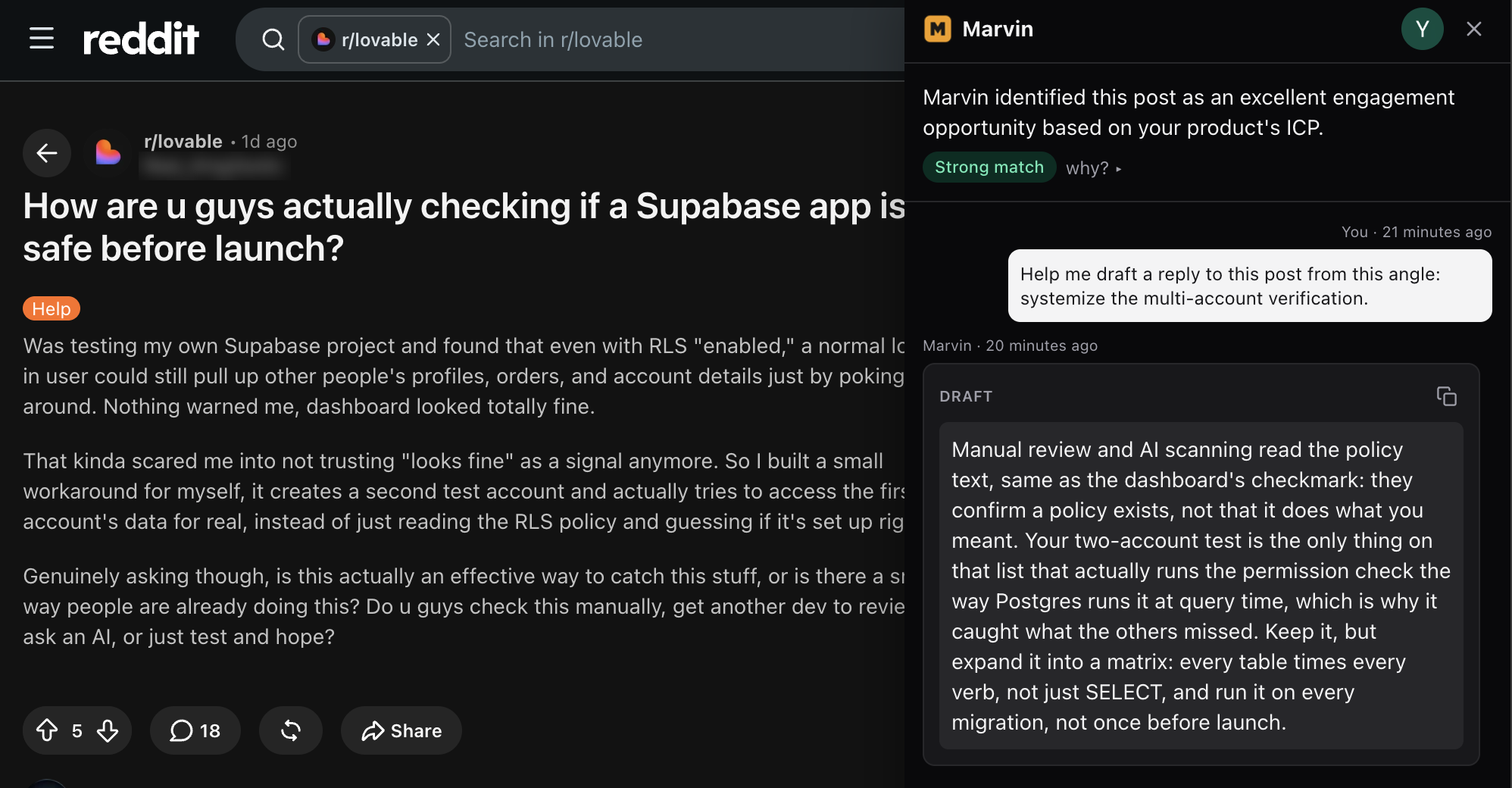The width and height of the screenshot is (1512, 788).
Task: Open the 18 comments
Action: [x=195, y=730]
